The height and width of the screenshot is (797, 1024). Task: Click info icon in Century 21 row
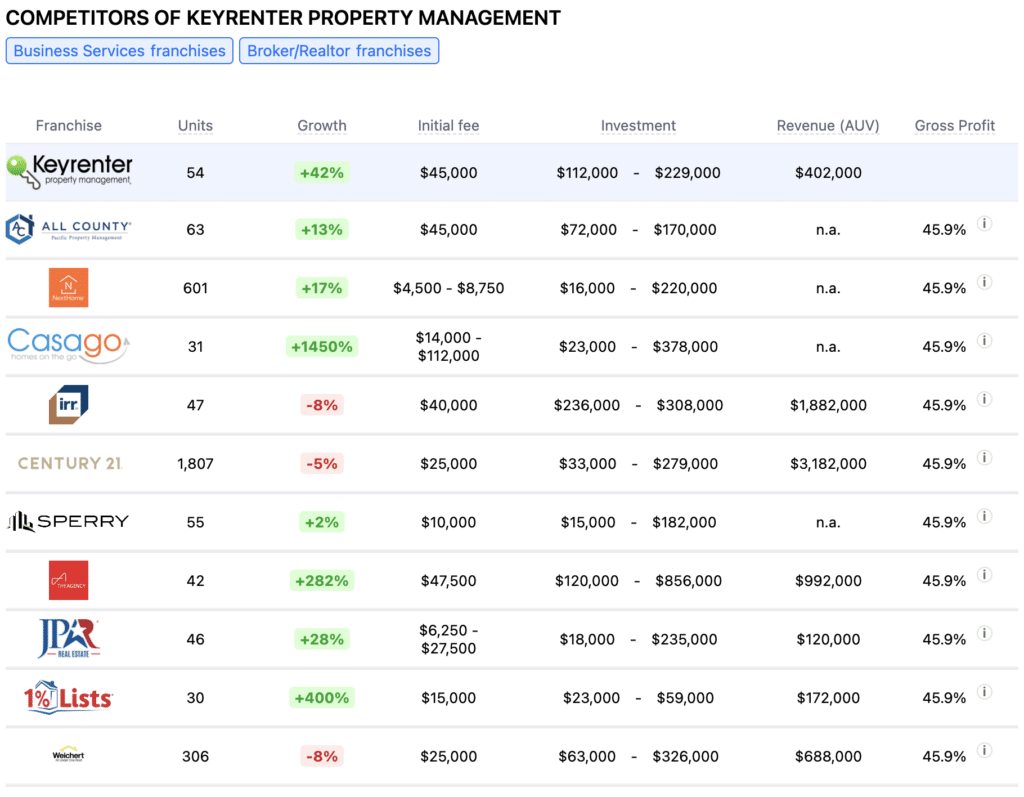point(984,457)
